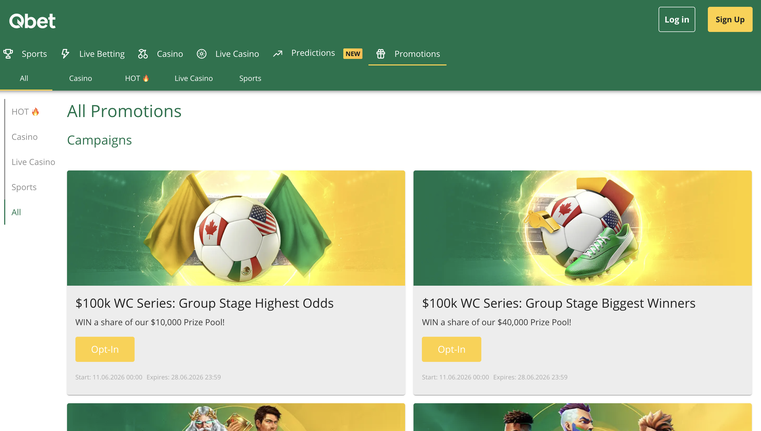The height and width of the screenshot is (431, 761).
Task: Click the Sports trophy icon
Action: (x=8, y=54)
